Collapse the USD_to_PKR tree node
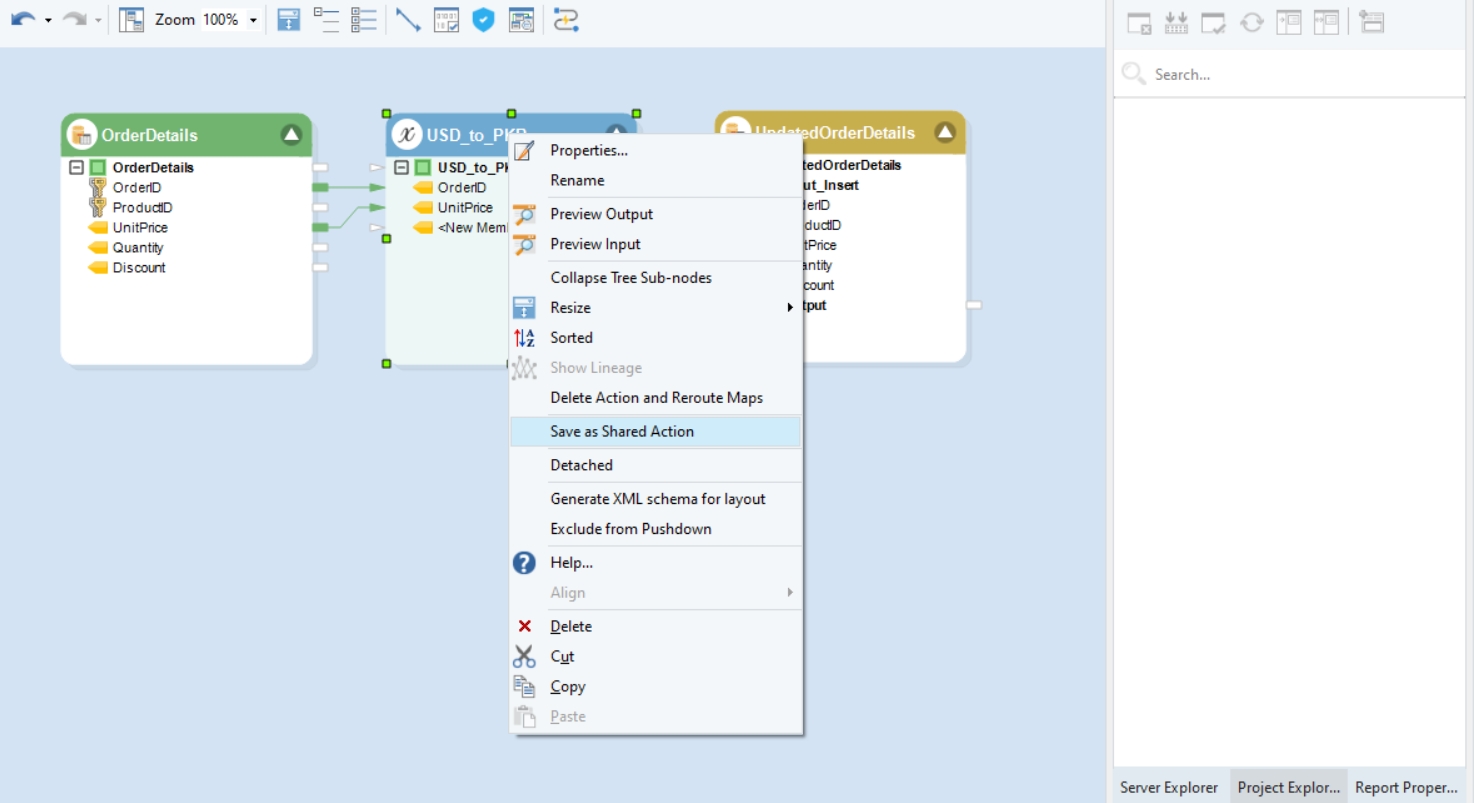Image resolution: width=1474 pixels, height=803 pixels. 401,168
